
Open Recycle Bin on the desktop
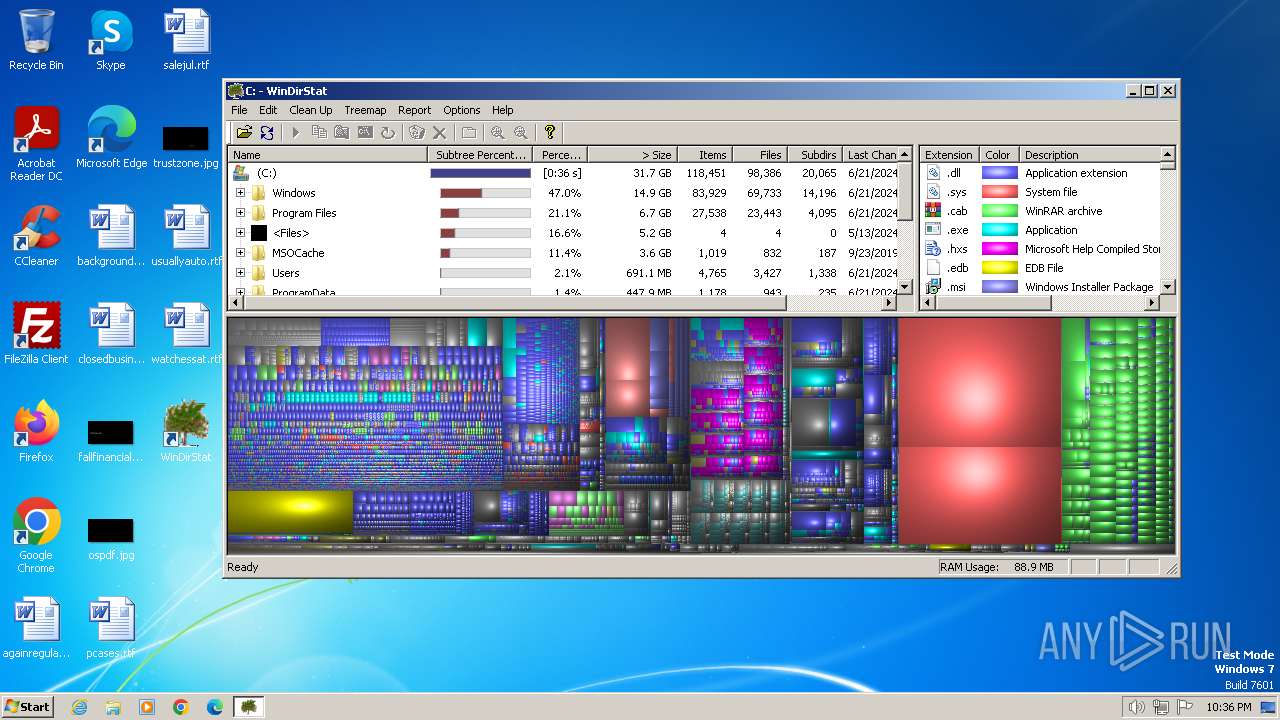pyautogui.click(x=36, y=40)
